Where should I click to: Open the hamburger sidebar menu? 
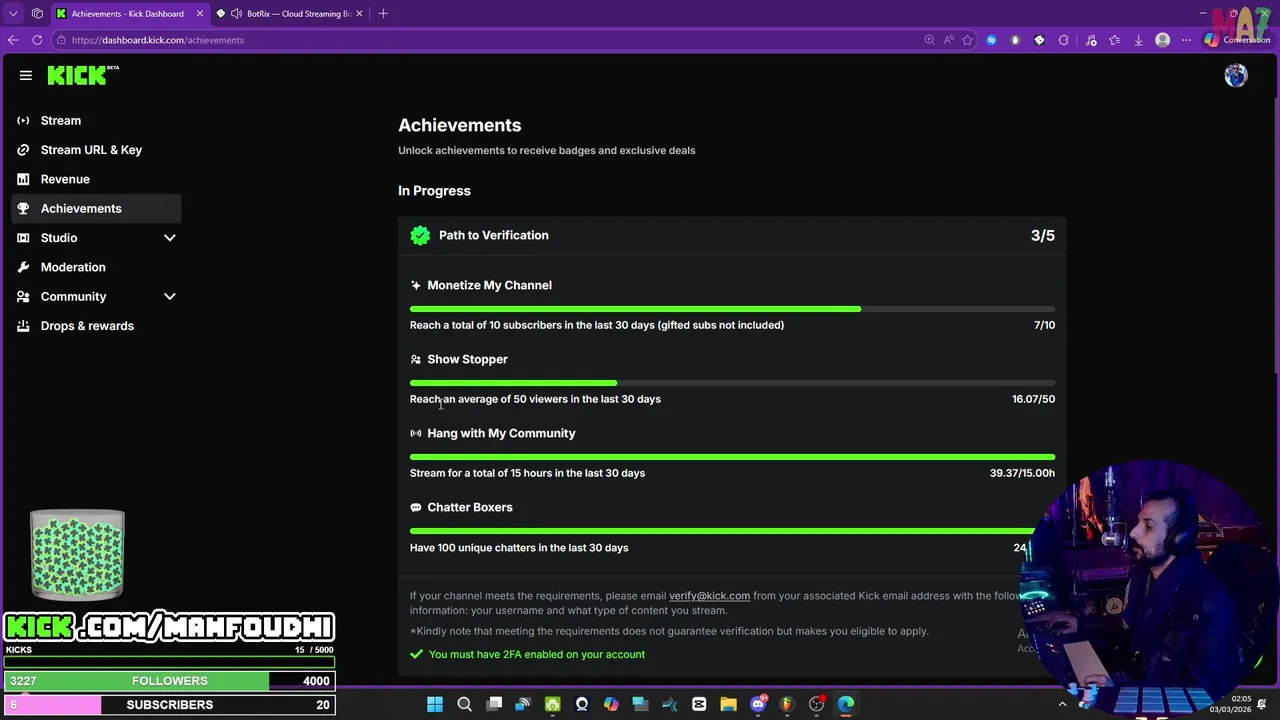pos(26,75)
